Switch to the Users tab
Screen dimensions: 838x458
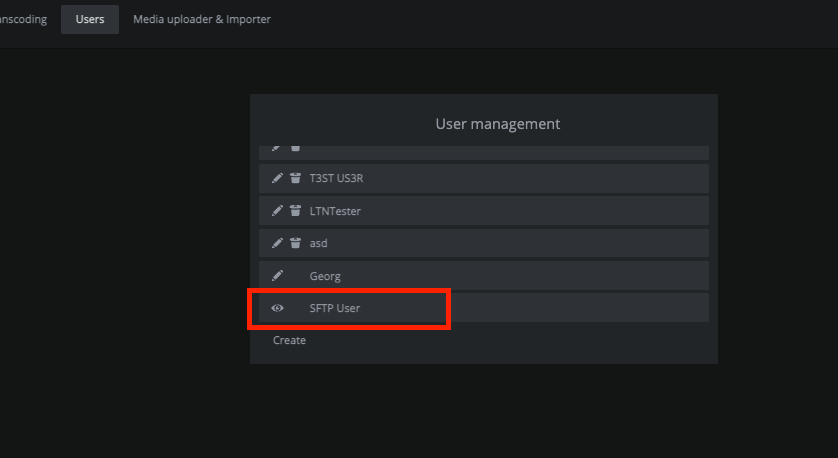[90, 19]
